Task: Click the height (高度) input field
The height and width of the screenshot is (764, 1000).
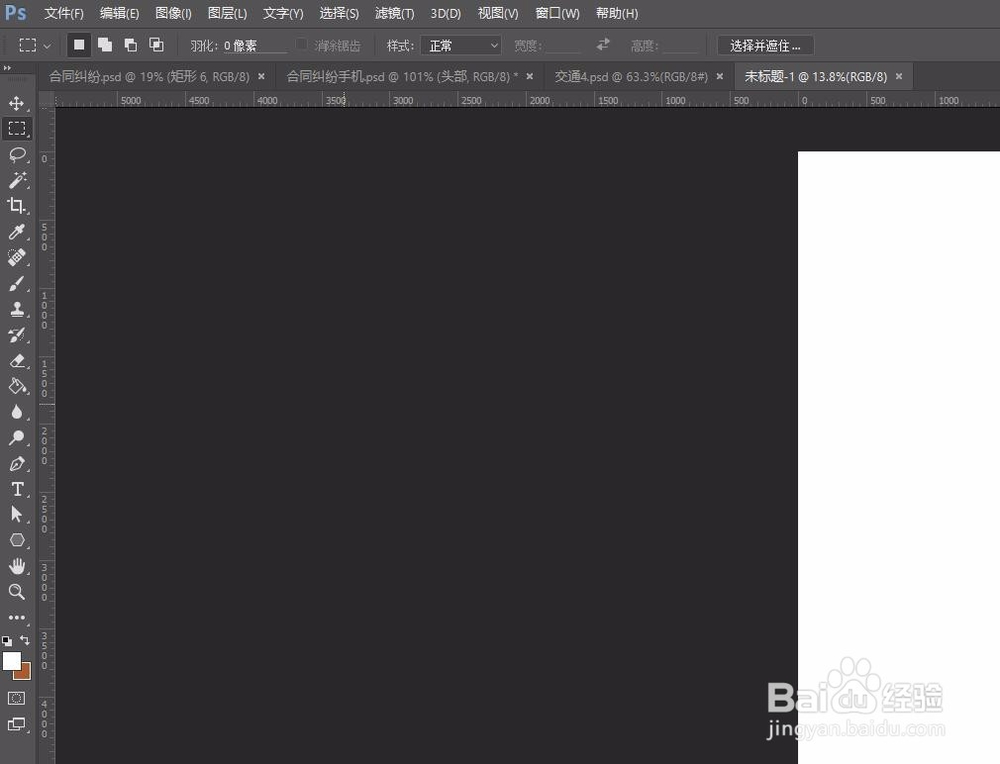Action: 680,45
